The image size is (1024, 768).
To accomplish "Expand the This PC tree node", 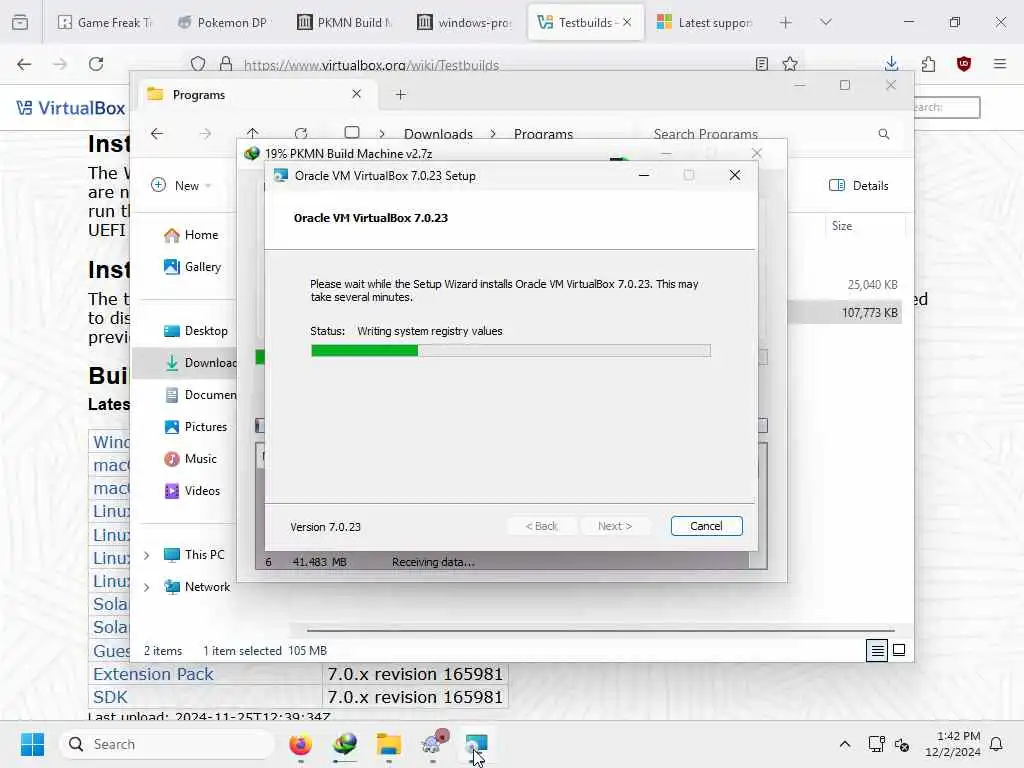I will [x=146, y=555].
